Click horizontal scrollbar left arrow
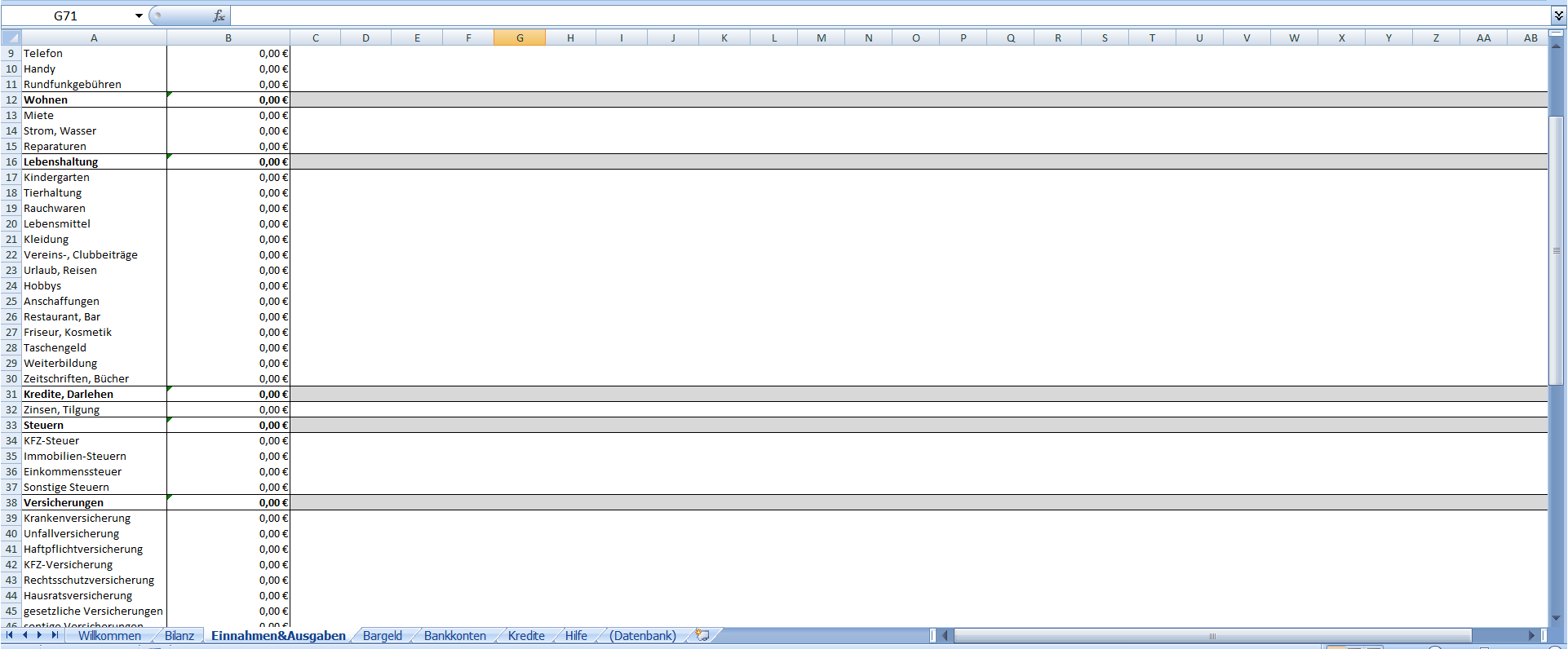This screenshot has height=649, width=1568. pyautogui.click(x=946, y=635)
